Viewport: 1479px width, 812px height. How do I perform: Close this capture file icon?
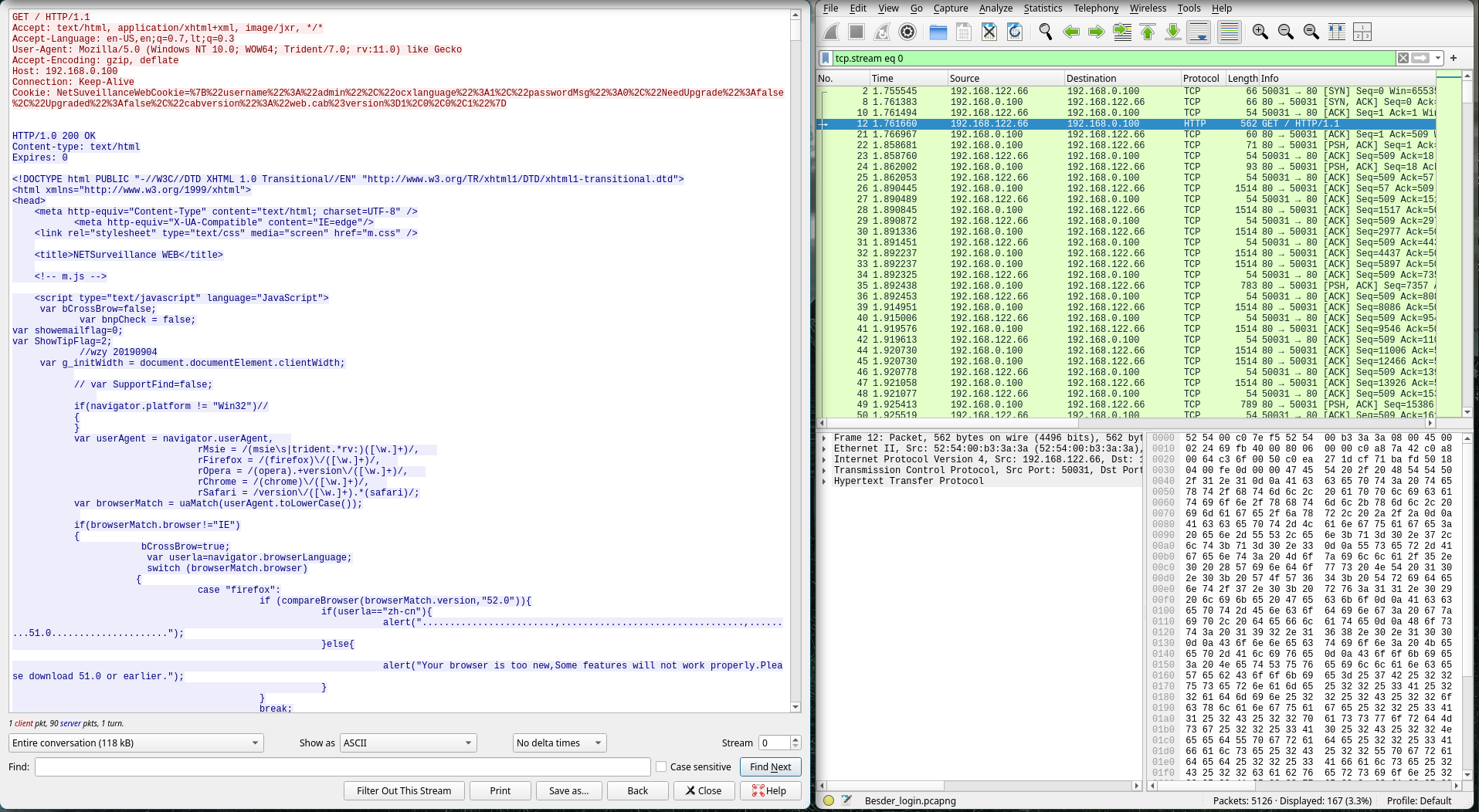pos(989,32)
